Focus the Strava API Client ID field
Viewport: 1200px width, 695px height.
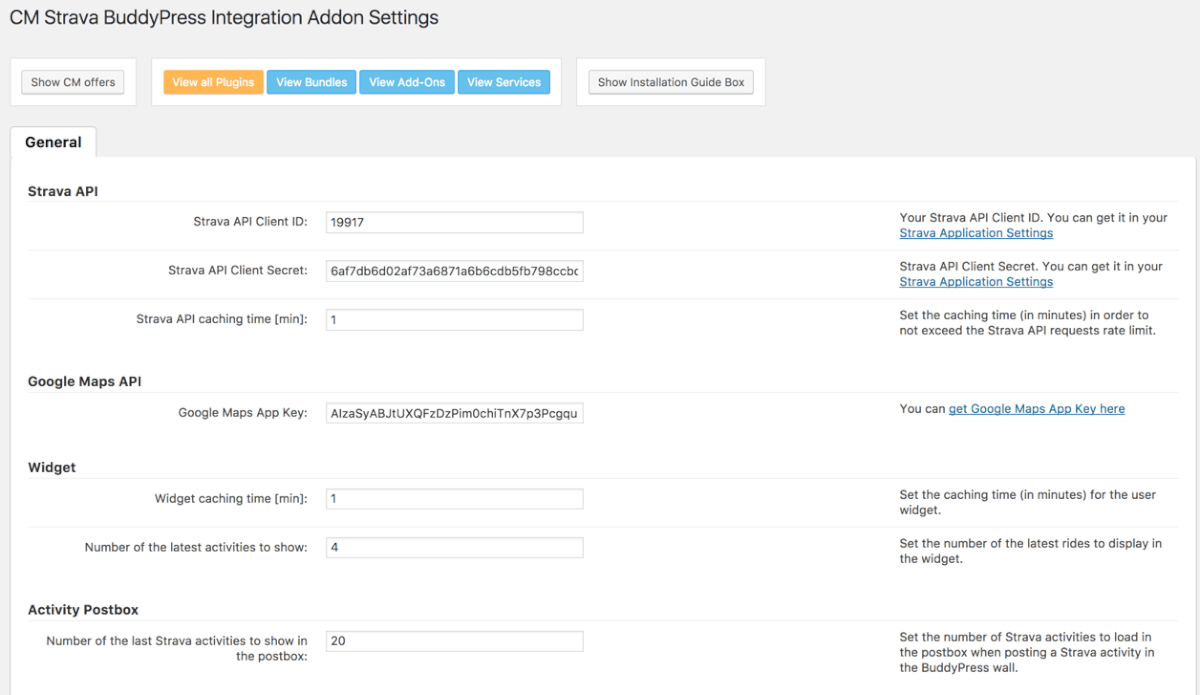point(454,222)
